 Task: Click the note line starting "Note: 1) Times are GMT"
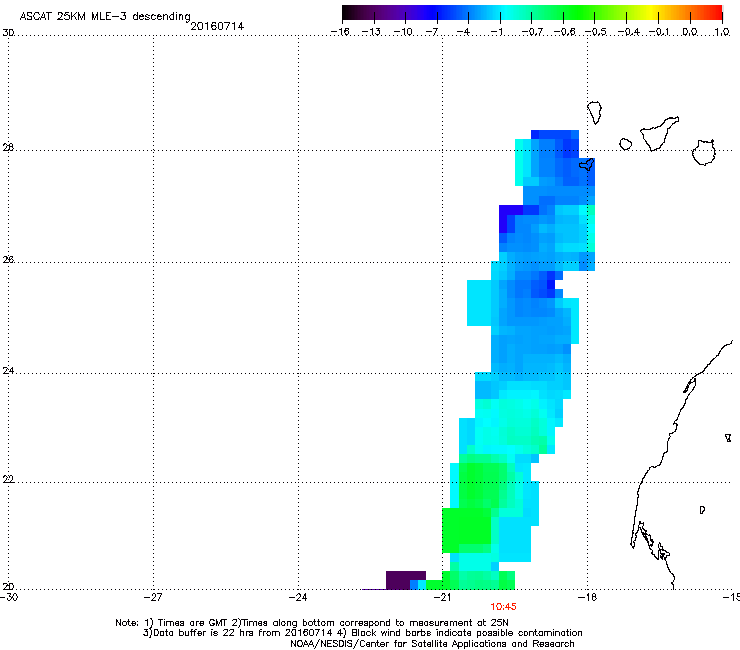pyautogui.click(x=312, y=623)
